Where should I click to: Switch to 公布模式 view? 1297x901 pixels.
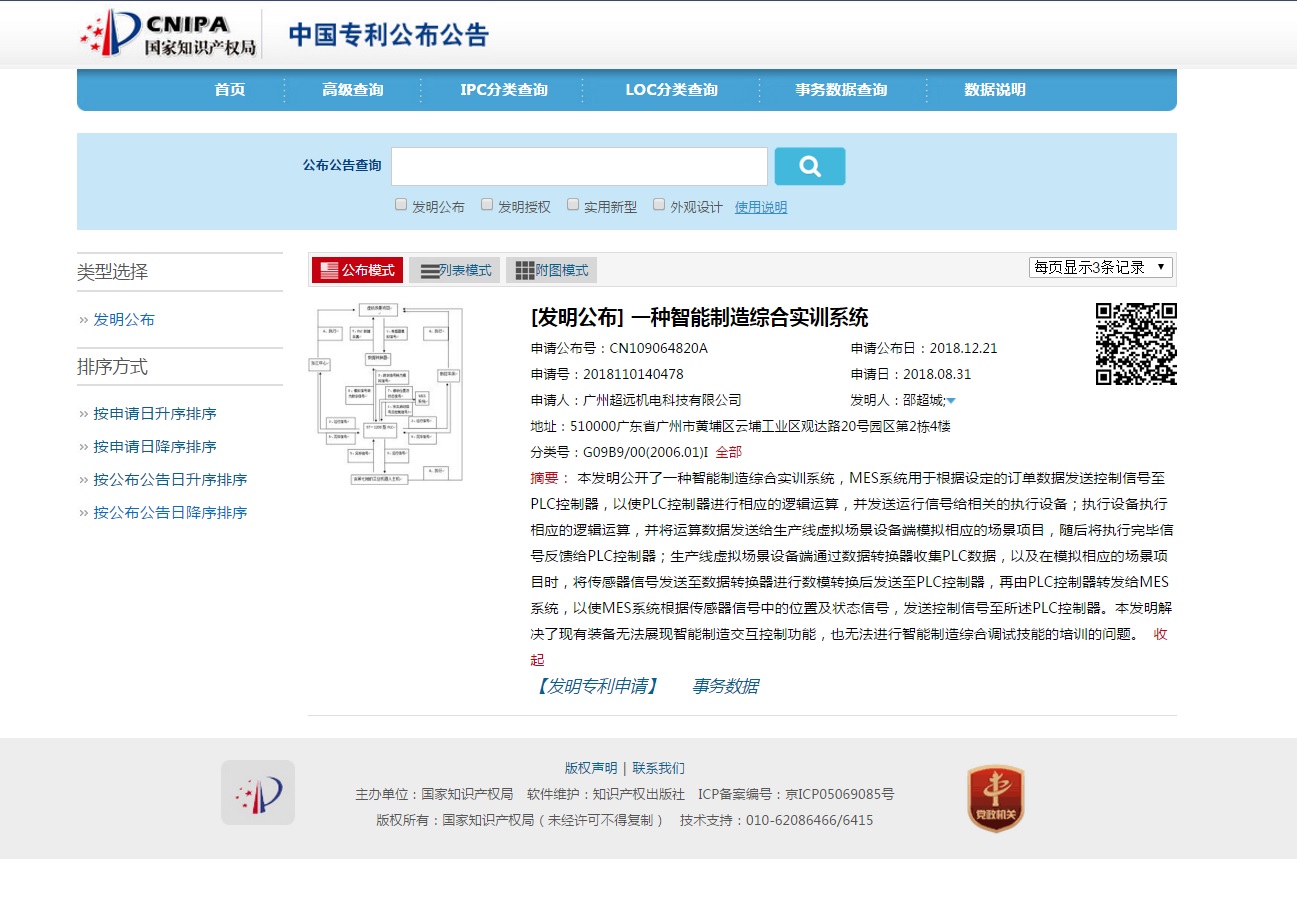pos(357,270)
